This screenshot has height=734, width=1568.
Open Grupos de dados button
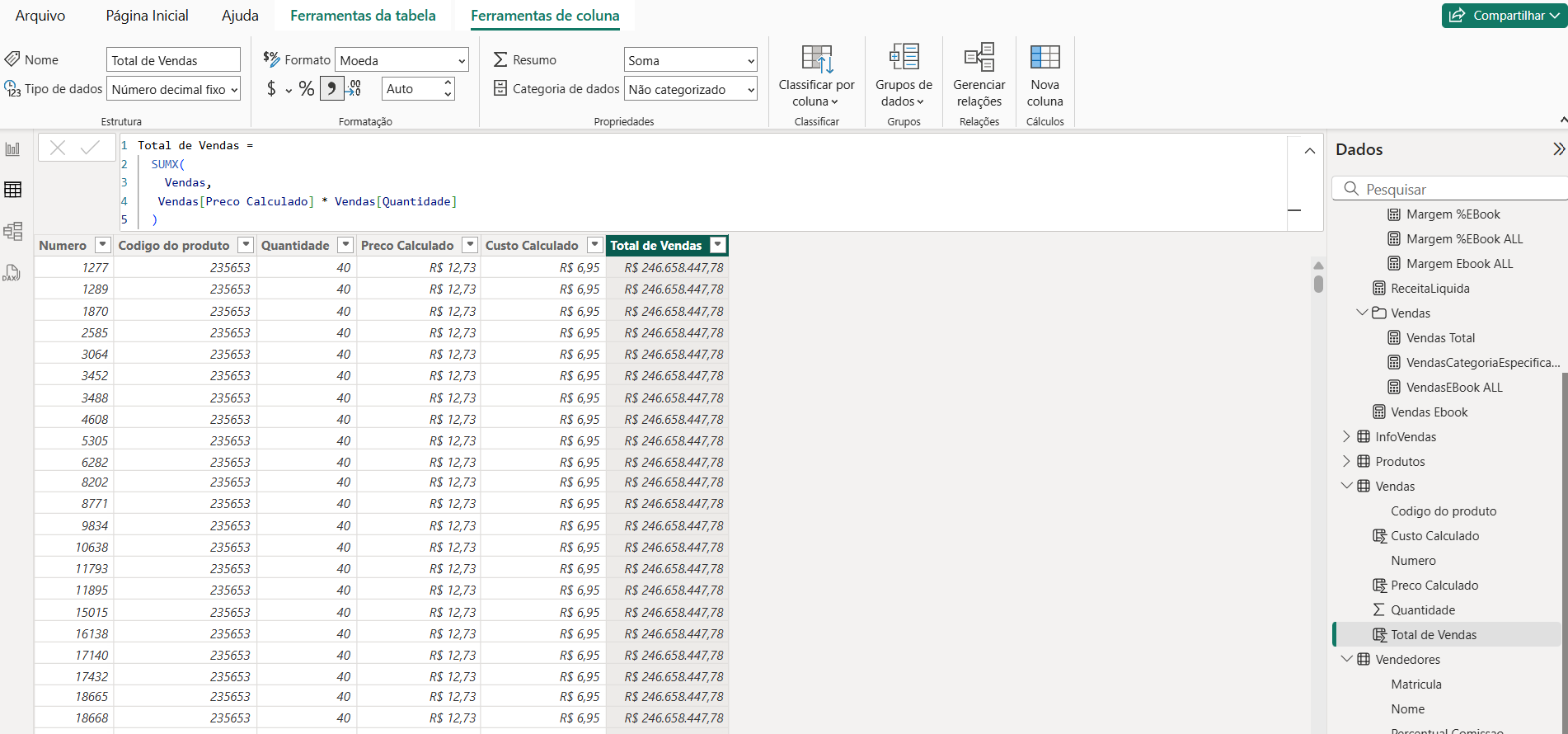(904, 77)
